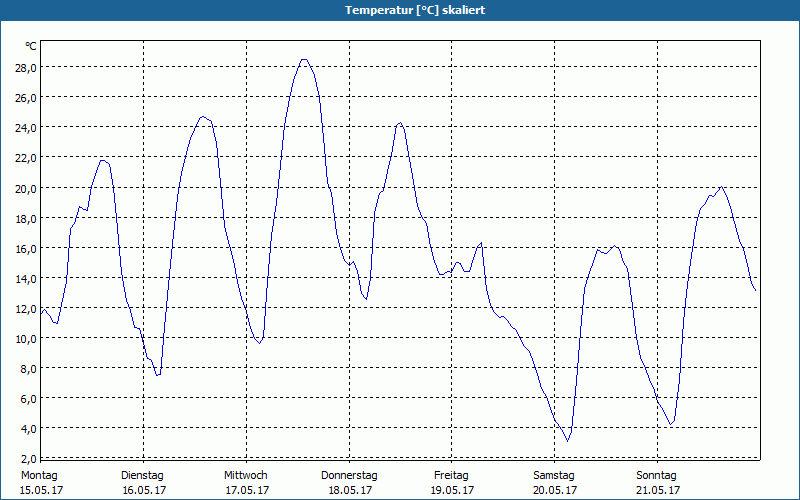The height and width of the screenshot is (500, 800).
Task: Select the Montag day label
Action: pos(39,476)
